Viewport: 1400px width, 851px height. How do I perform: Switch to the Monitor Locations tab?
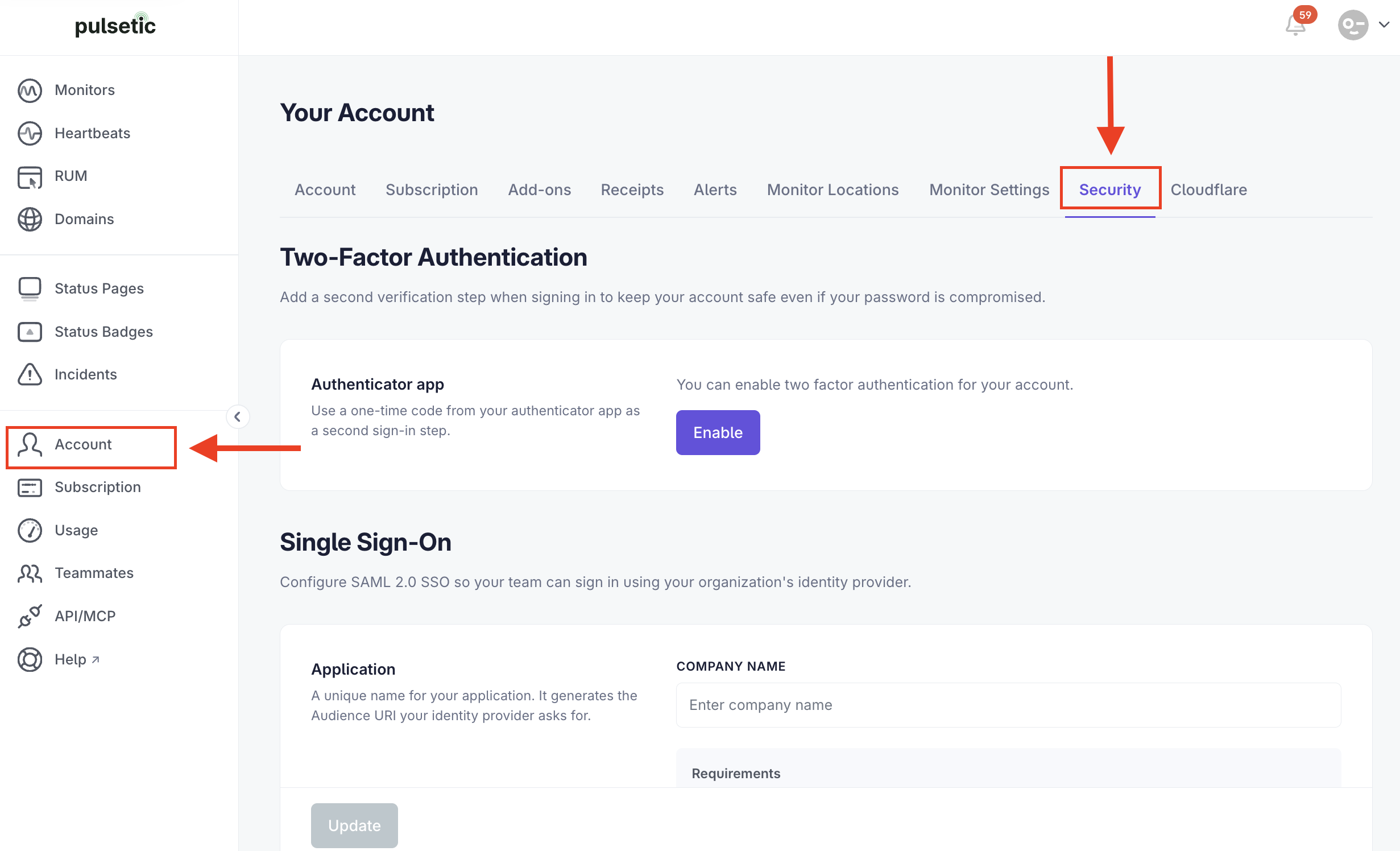[x=832, y=189]
